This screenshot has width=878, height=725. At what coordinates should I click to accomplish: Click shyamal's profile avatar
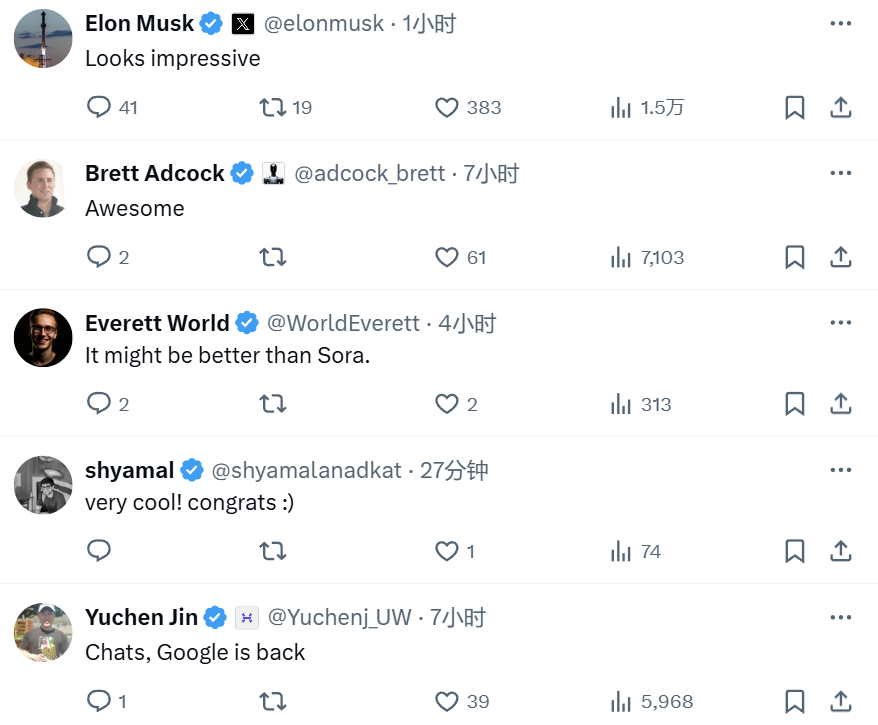(43, 485)
